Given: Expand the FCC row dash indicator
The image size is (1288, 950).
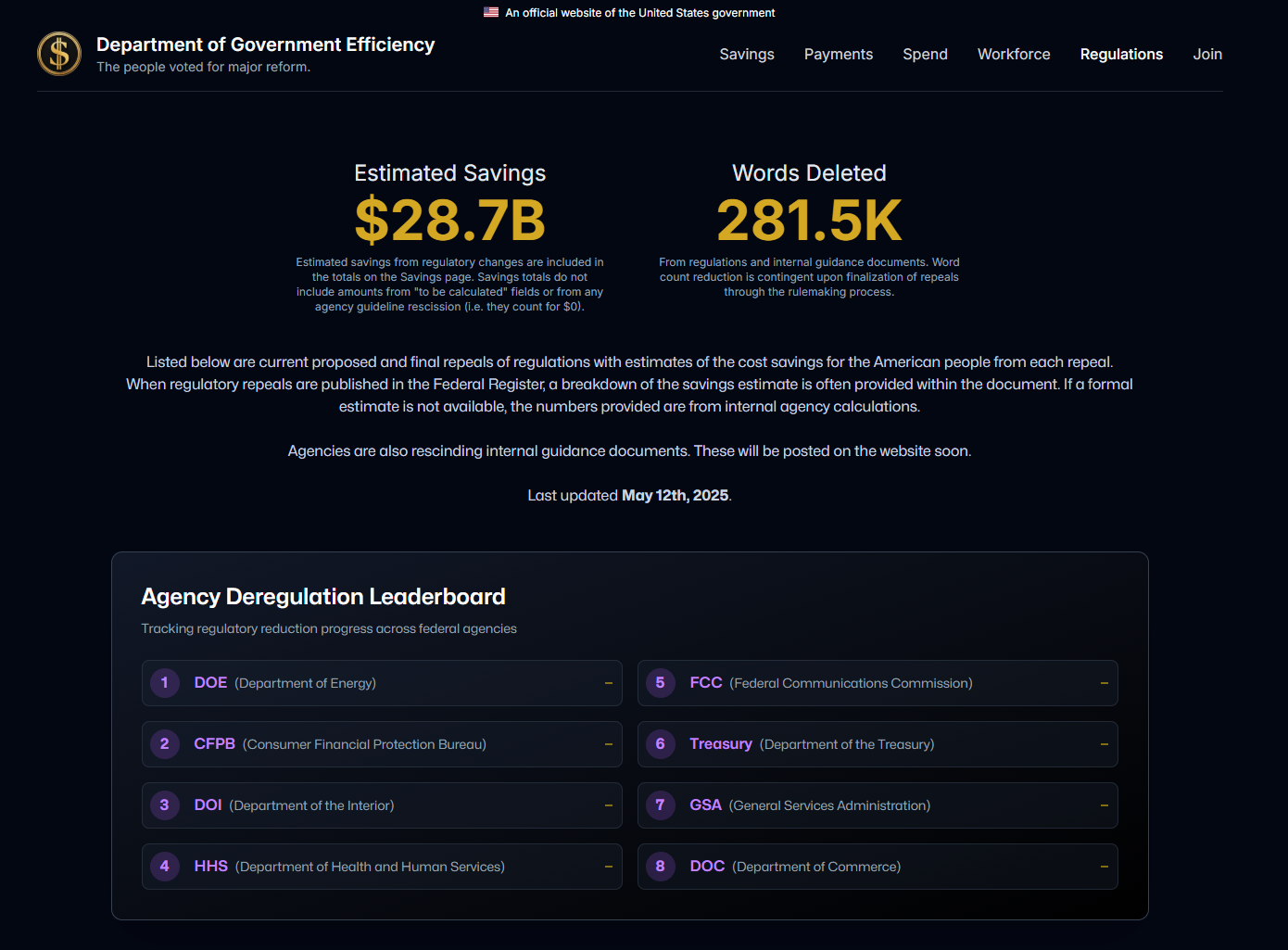Looking at the screenshot, I should 1105,683.
